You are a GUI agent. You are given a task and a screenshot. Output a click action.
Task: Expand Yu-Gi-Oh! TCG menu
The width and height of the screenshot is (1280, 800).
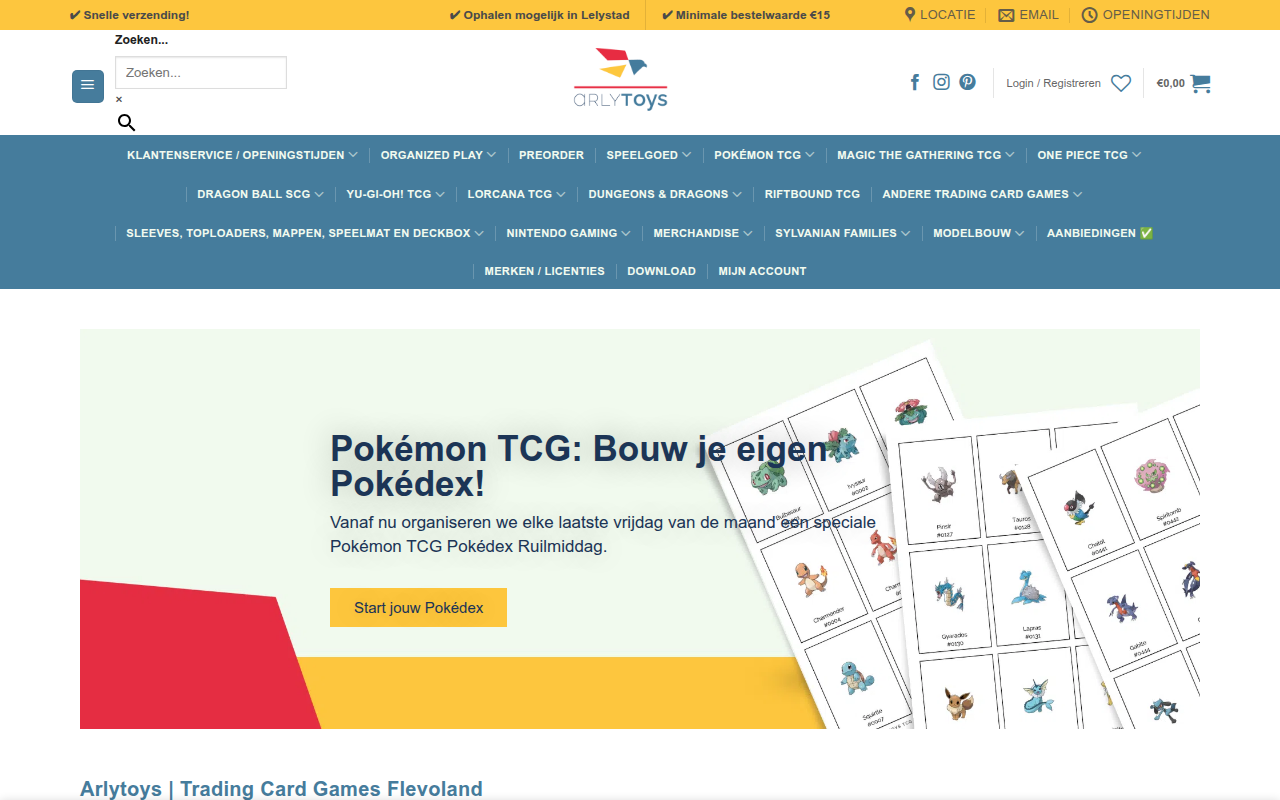point(396,194)
